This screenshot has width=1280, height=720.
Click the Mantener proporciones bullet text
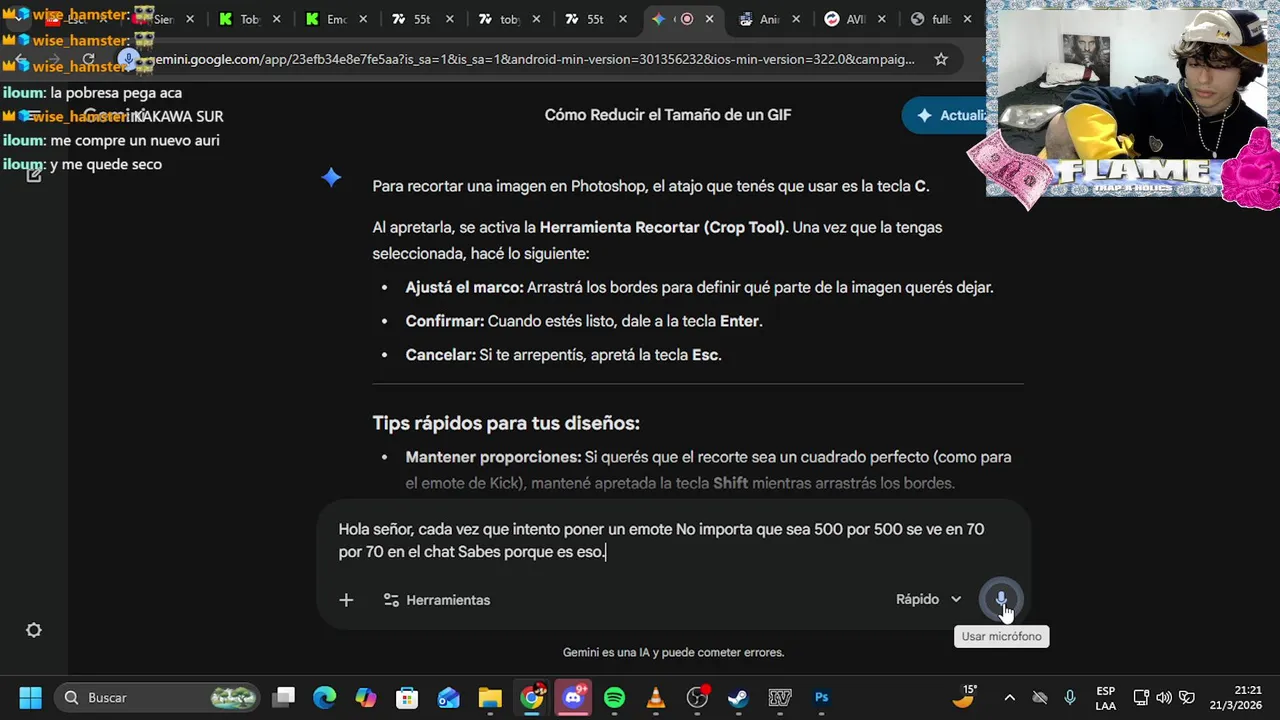click(x=708, y=470)
